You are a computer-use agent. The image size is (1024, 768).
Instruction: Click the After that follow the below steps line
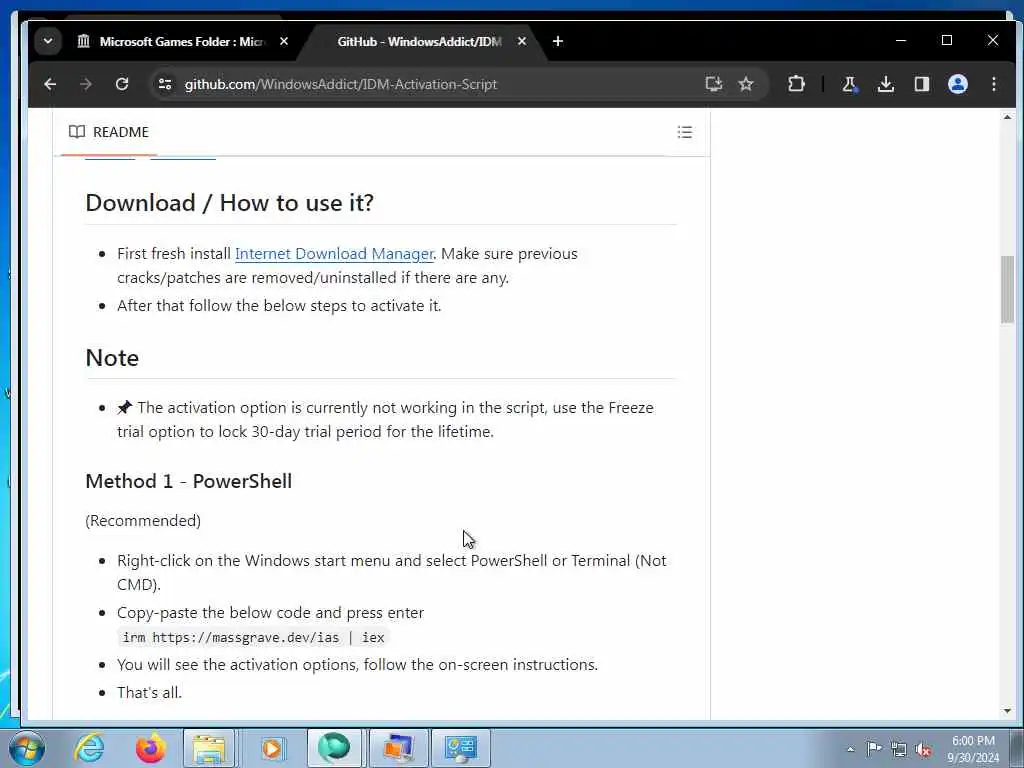pyautogui.click(x=279, y=306)
